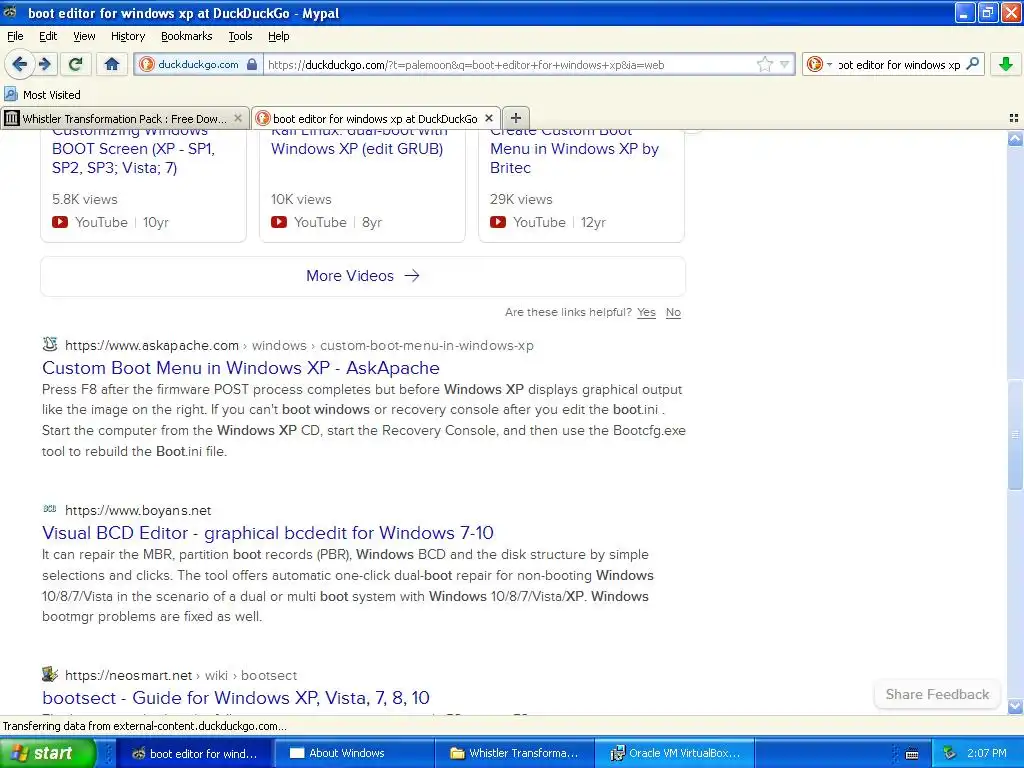Click the boyans.net site favicon

(x=50, y=509)
